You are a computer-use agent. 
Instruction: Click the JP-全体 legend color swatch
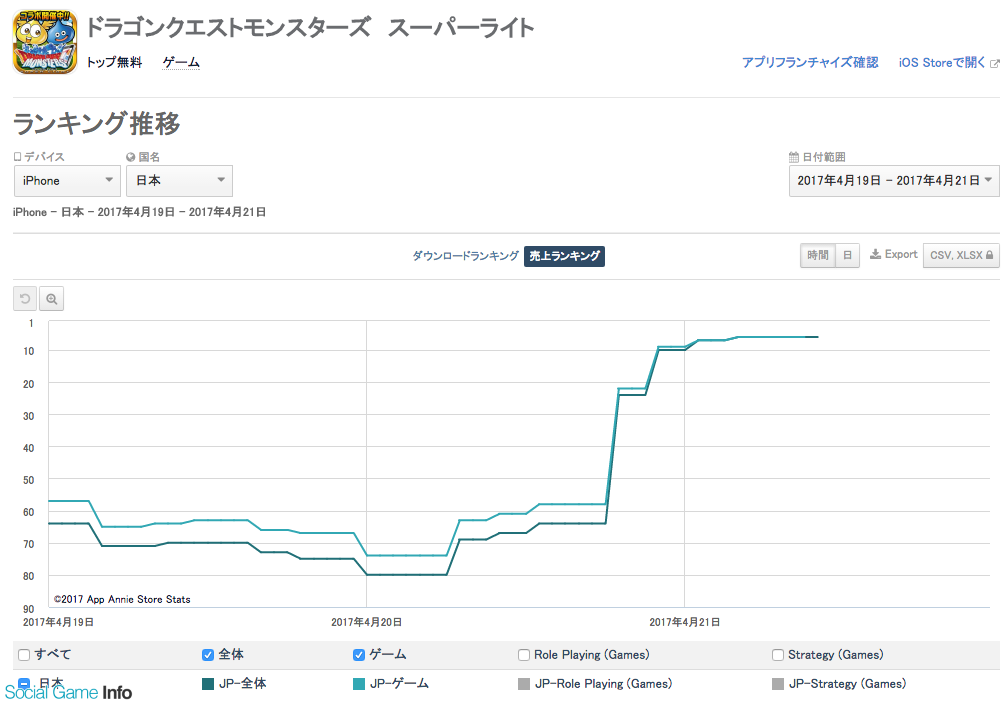tap(207, 684)
